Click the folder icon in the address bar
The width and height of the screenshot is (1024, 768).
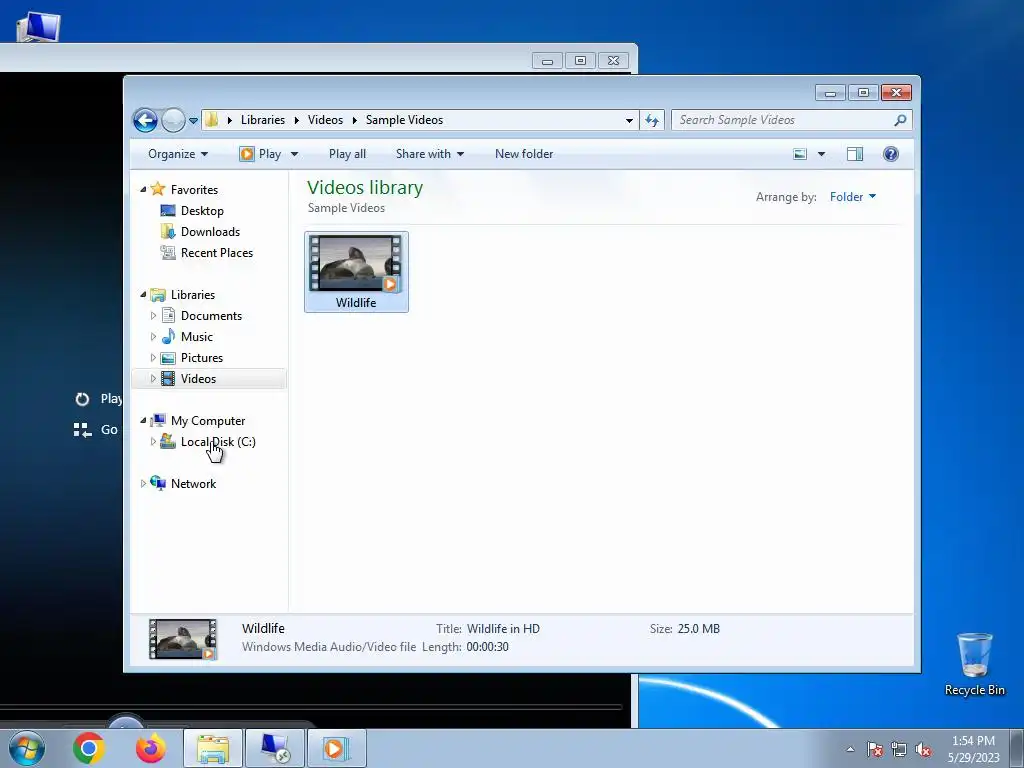(212, 120)
